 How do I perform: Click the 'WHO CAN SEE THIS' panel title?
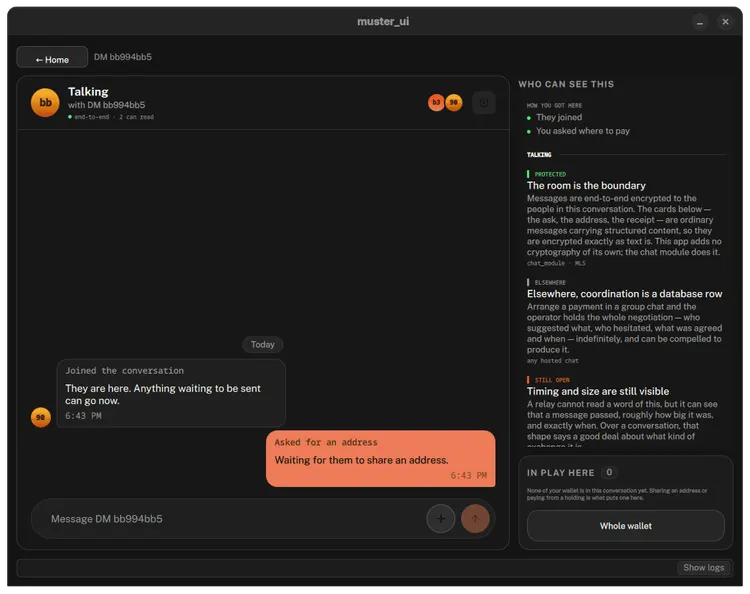tap(566, 84)
